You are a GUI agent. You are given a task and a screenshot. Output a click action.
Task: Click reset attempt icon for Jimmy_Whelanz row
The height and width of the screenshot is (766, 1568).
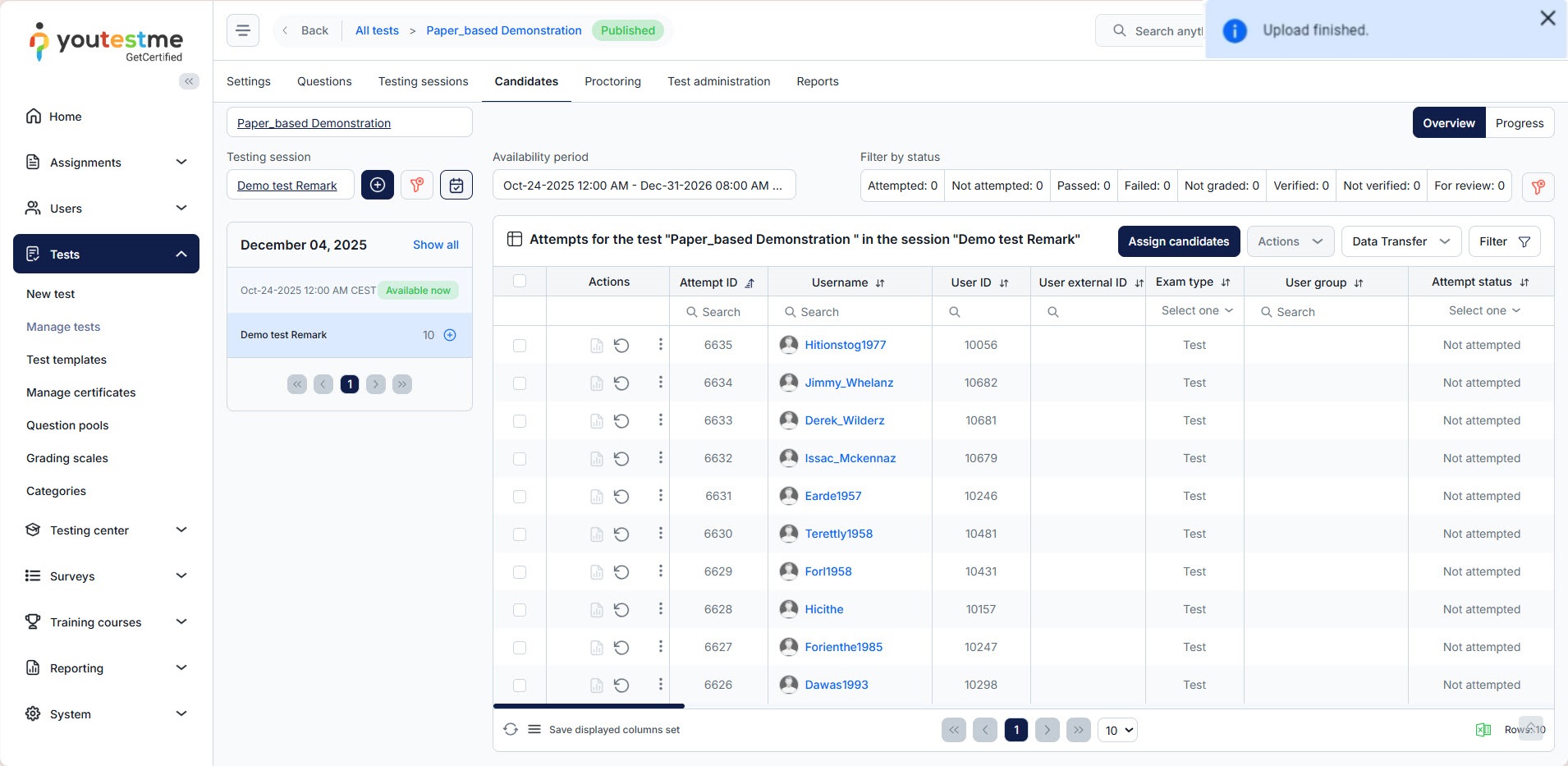tap(621, 383)
